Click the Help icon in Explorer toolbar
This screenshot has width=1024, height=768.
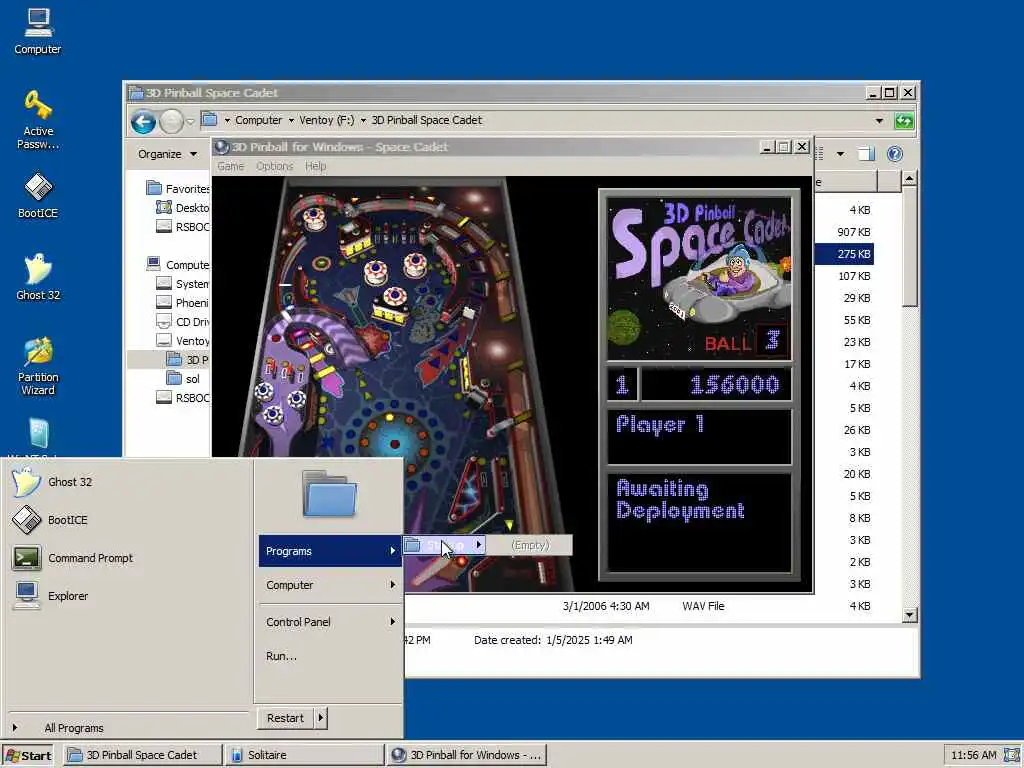(895, 153)
